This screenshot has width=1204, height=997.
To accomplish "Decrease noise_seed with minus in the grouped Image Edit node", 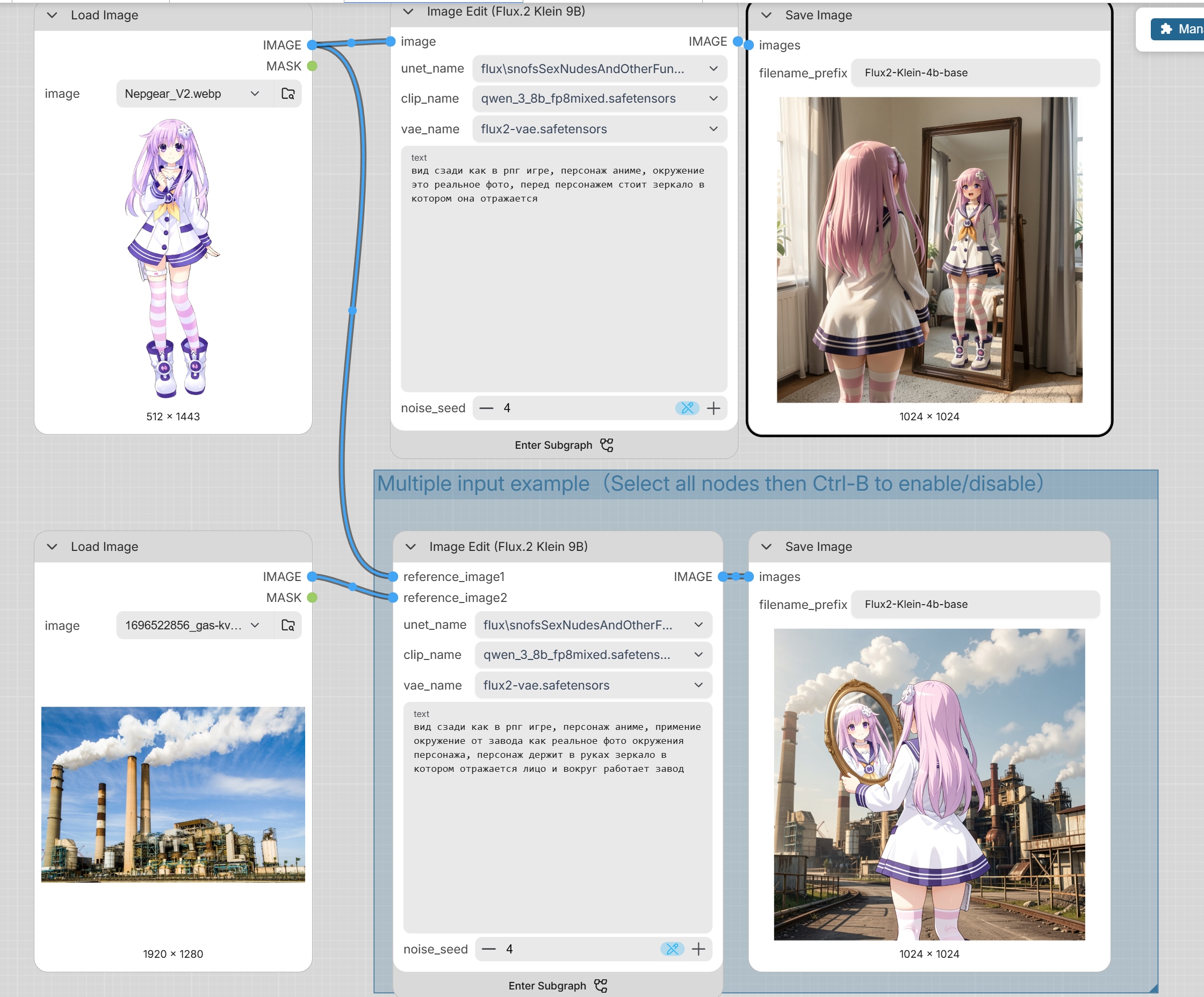I will (x=488, y=949).
